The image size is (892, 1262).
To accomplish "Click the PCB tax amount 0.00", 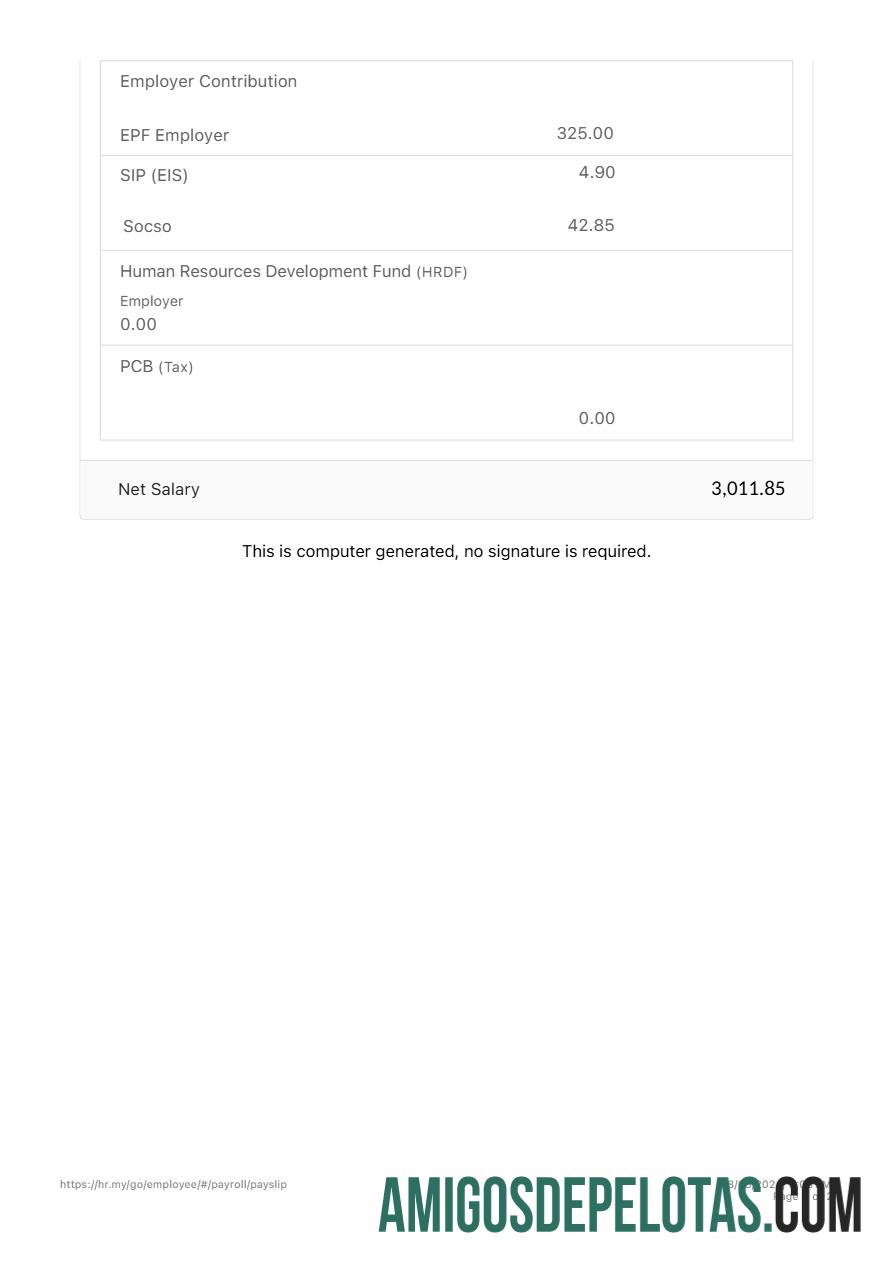I will coord(596,419).
